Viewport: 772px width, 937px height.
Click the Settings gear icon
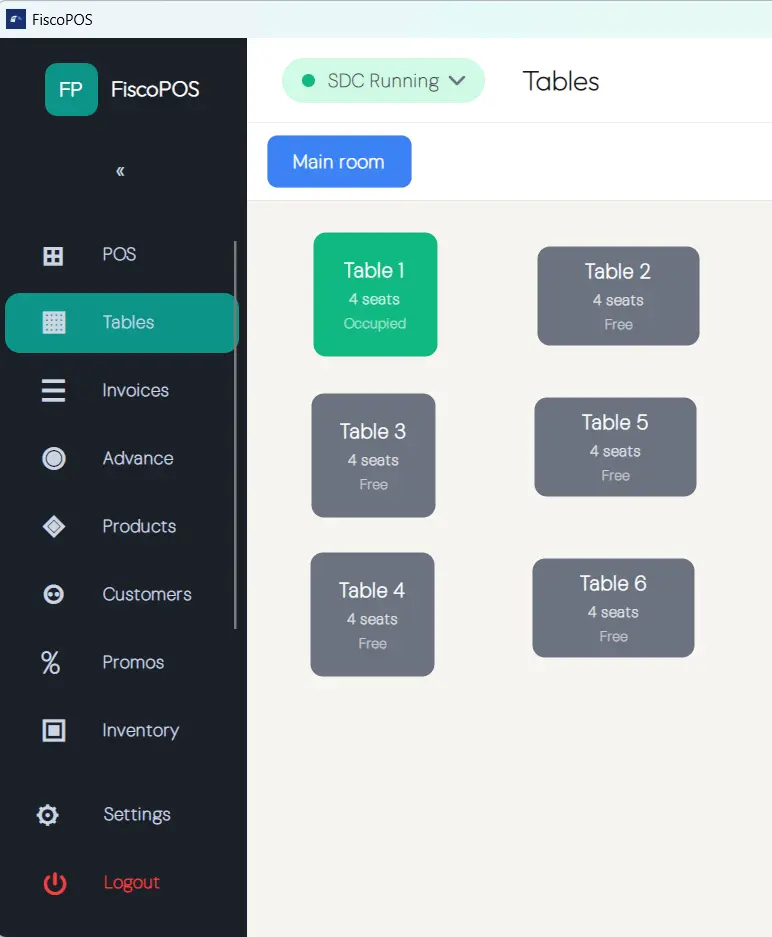pyautogui.click(x=48, y=815)
